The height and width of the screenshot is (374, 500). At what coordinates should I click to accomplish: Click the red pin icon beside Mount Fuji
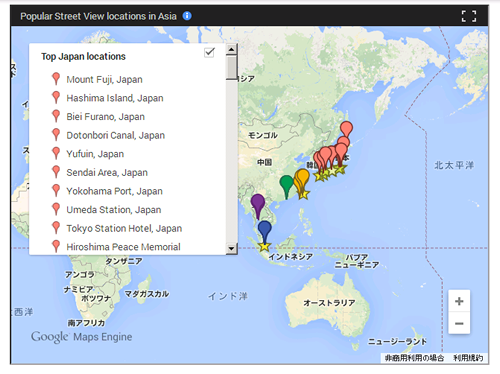[x=56, y=79]
